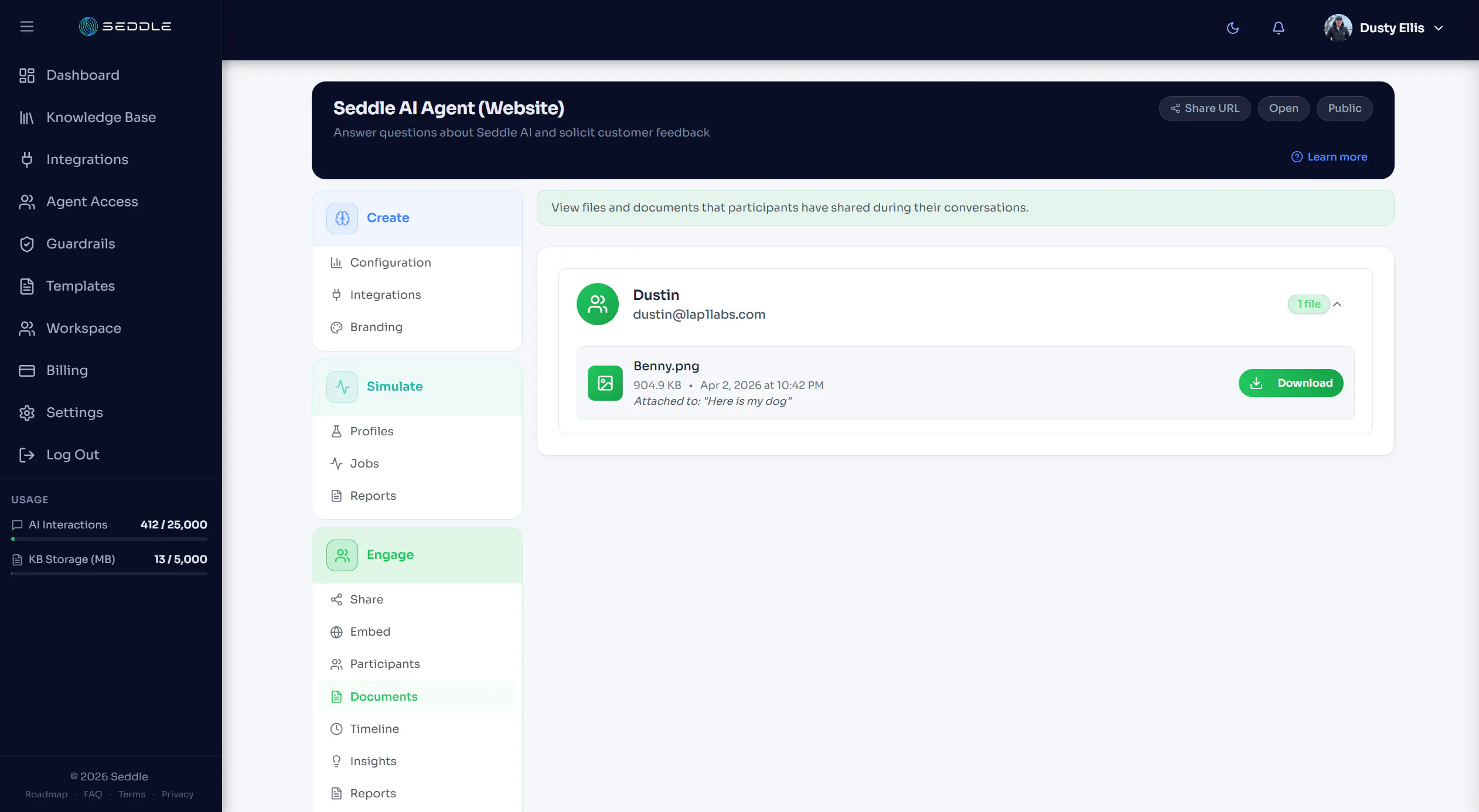Open Agent Access in the sidebar

pos(92,202)
